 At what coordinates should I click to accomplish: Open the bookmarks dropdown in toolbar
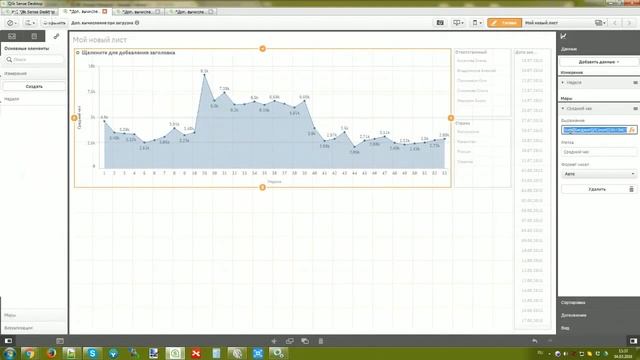pyautogui.click(x=458, y=23)
